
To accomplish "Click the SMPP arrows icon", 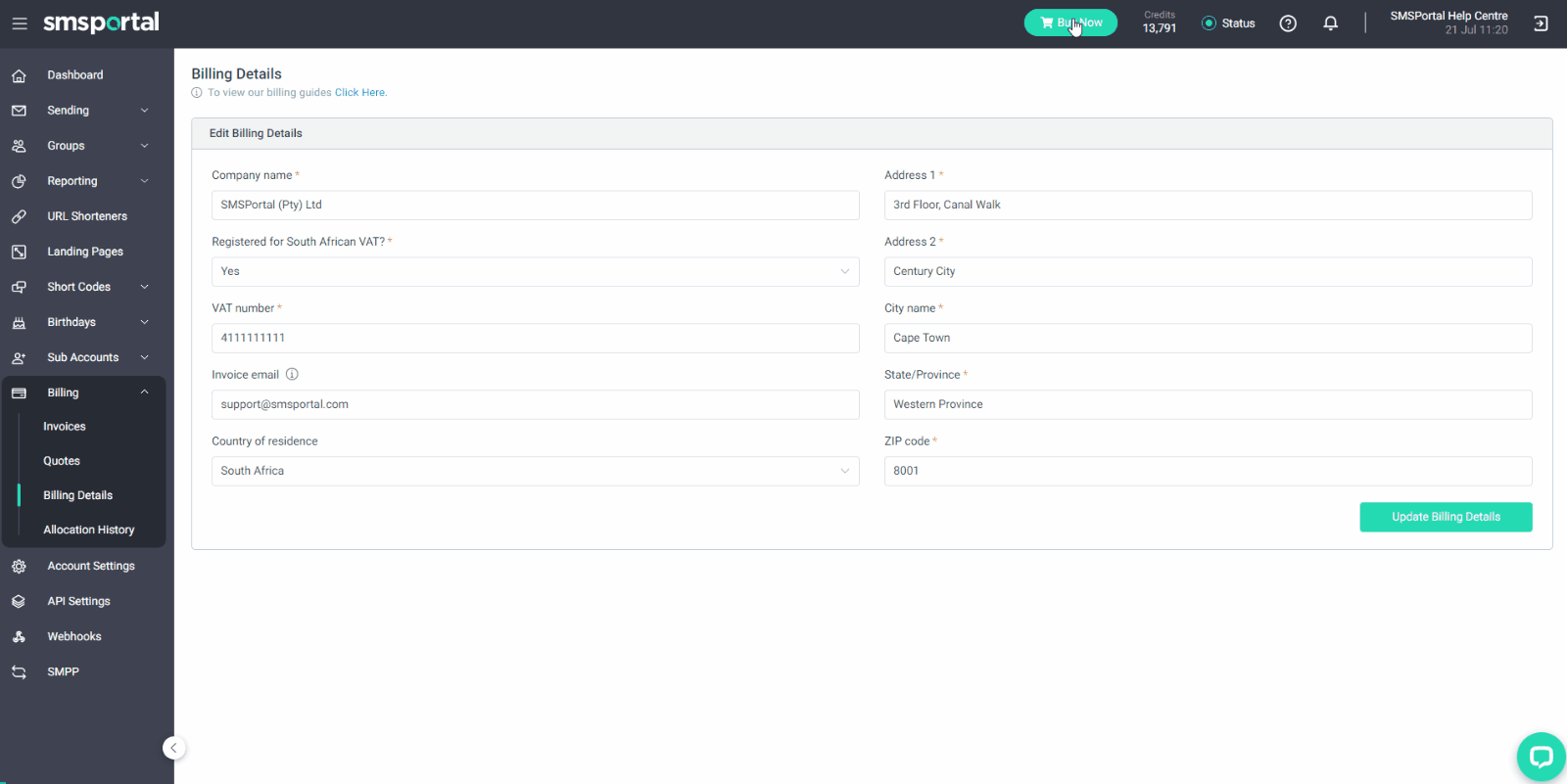I will click(19, 671).
